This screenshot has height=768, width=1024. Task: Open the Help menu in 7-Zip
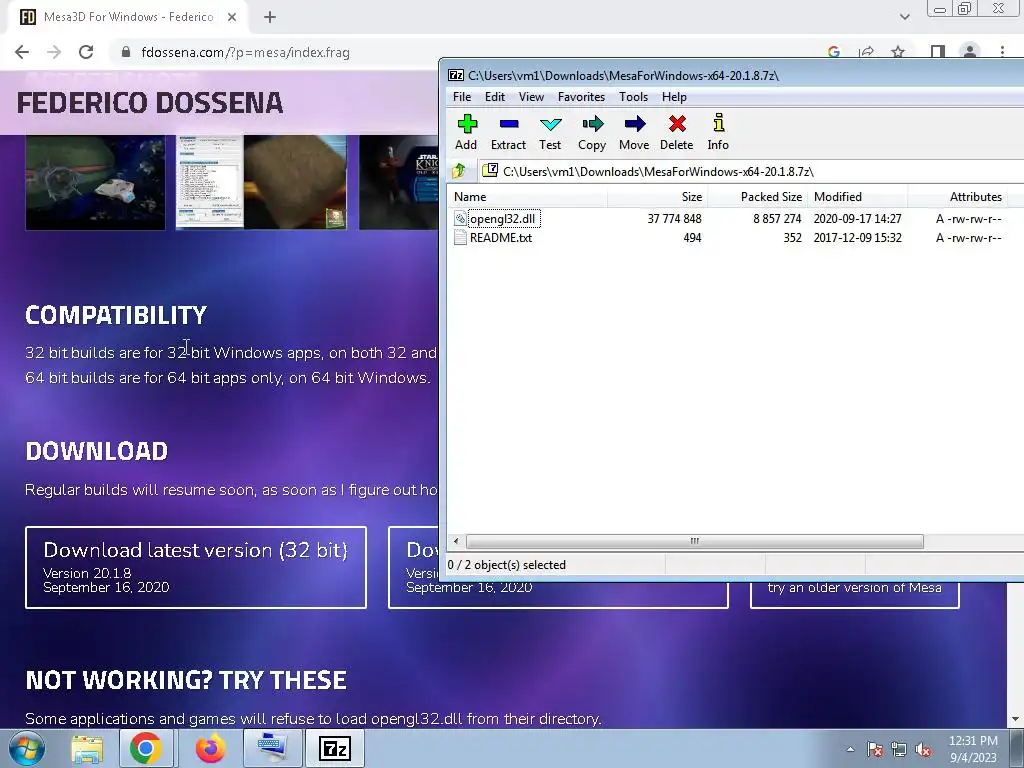coord(674,97)
